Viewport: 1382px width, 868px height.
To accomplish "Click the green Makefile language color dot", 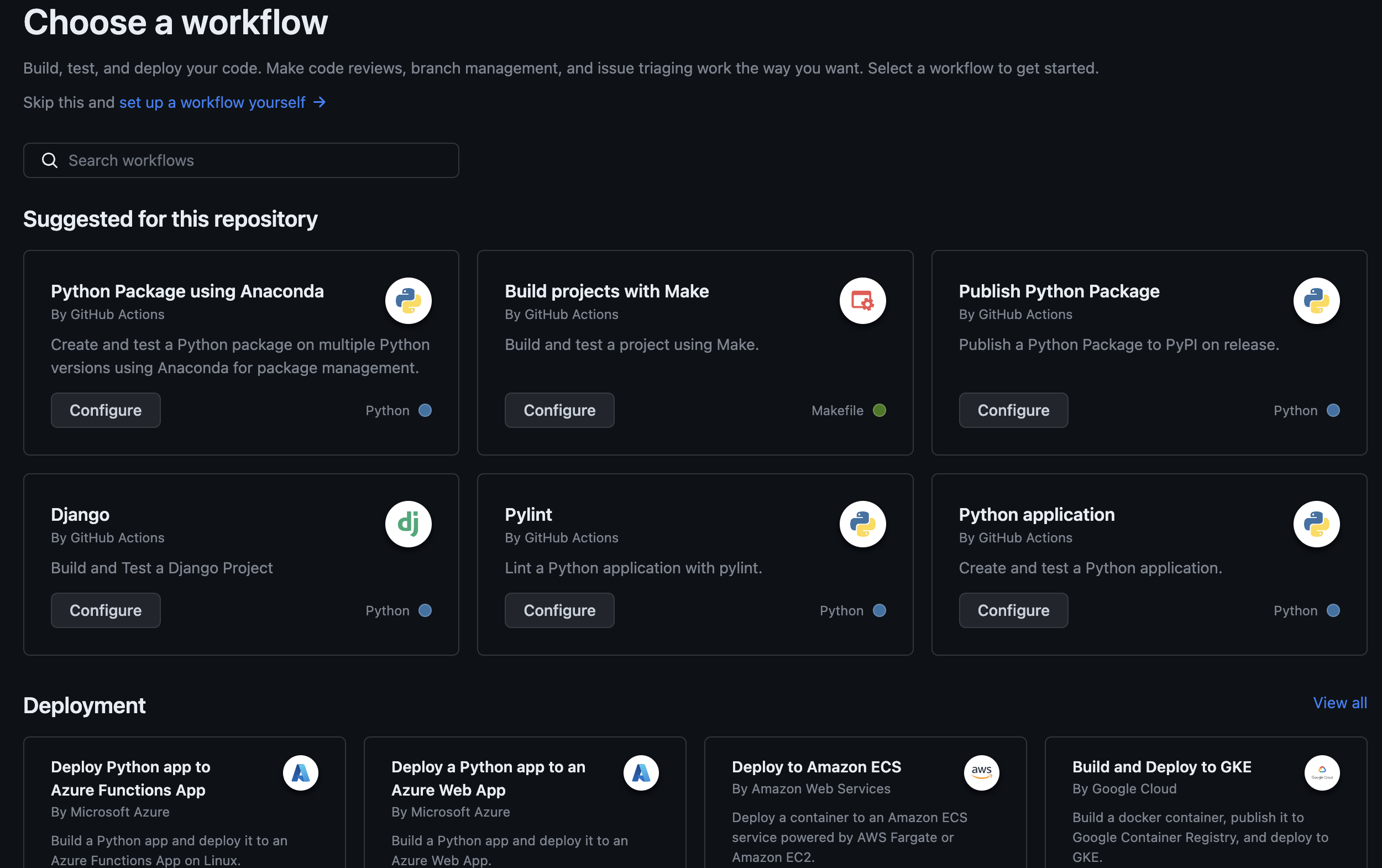I will point(878,410).
